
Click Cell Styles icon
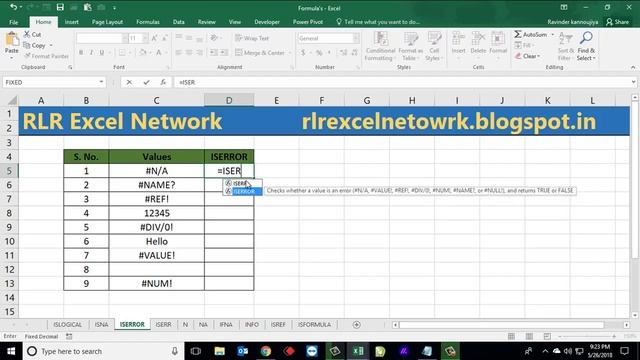(434, 39)
